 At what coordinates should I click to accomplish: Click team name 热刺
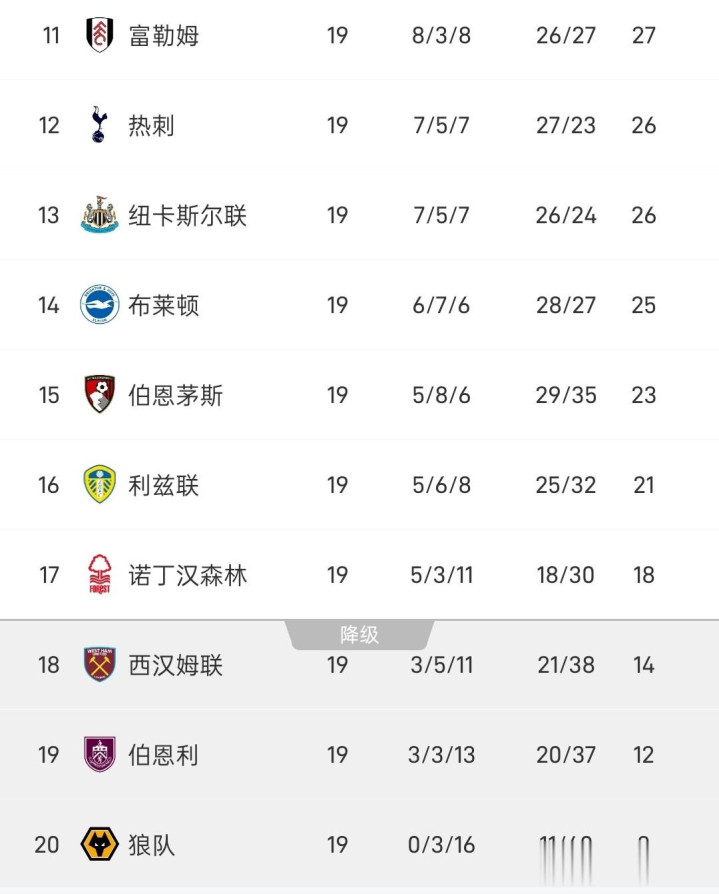(x=152, y=126)
